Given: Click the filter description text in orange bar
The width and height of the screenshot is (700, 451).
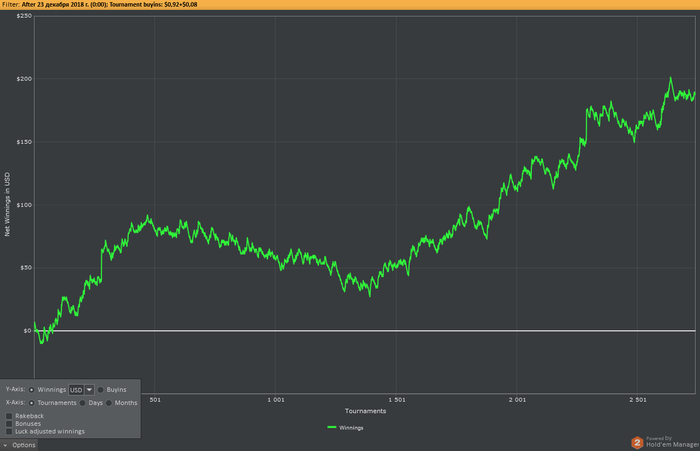Looking at the screenshot, I should 109,4.
